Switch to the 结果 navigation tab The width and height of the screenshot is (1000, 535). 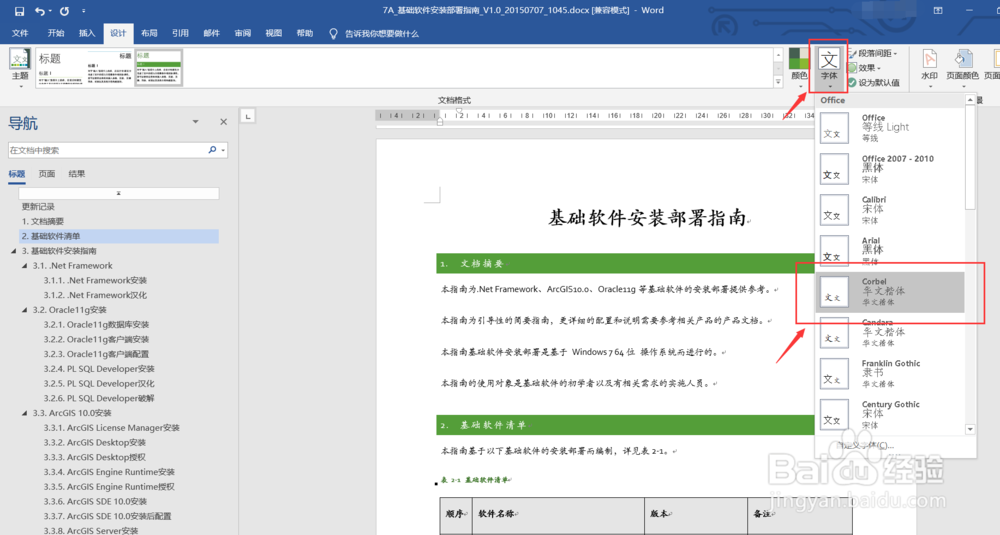[77, 173]
